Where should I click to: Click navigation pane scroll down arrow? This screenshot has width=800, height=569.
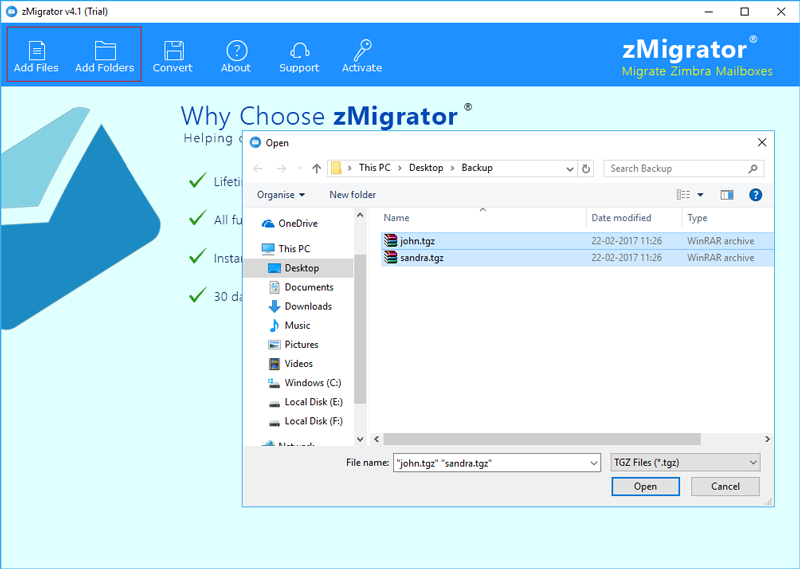click(360, 439)
